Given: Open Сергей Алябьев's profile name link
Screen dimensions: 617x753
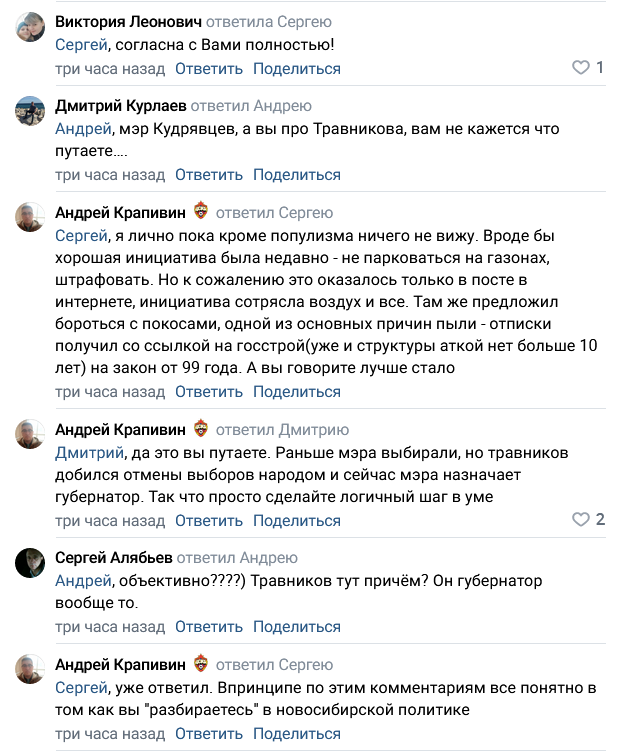Looking at the screenshot, I should pos(114,557).
